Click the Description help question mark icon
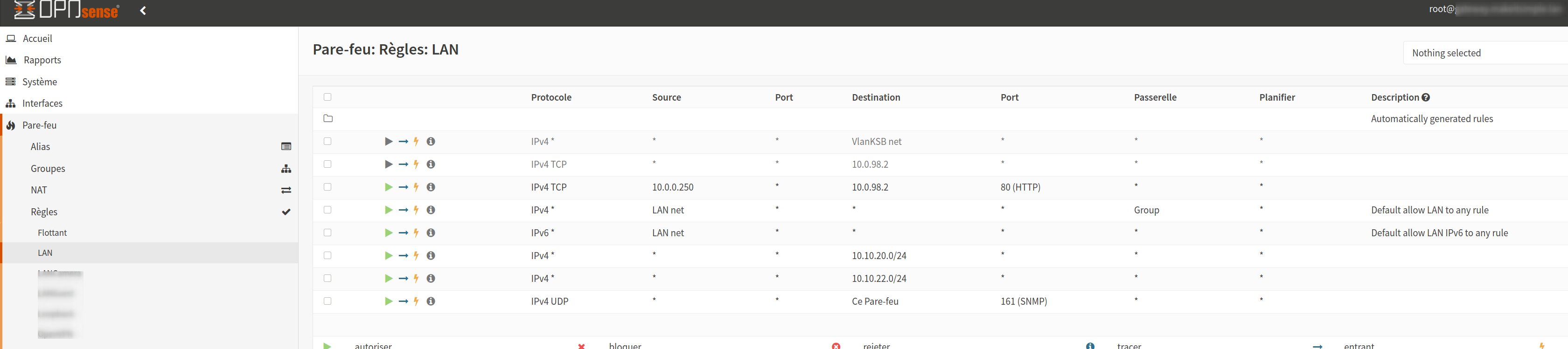The image size is (1568, 349). (1426, 97)
